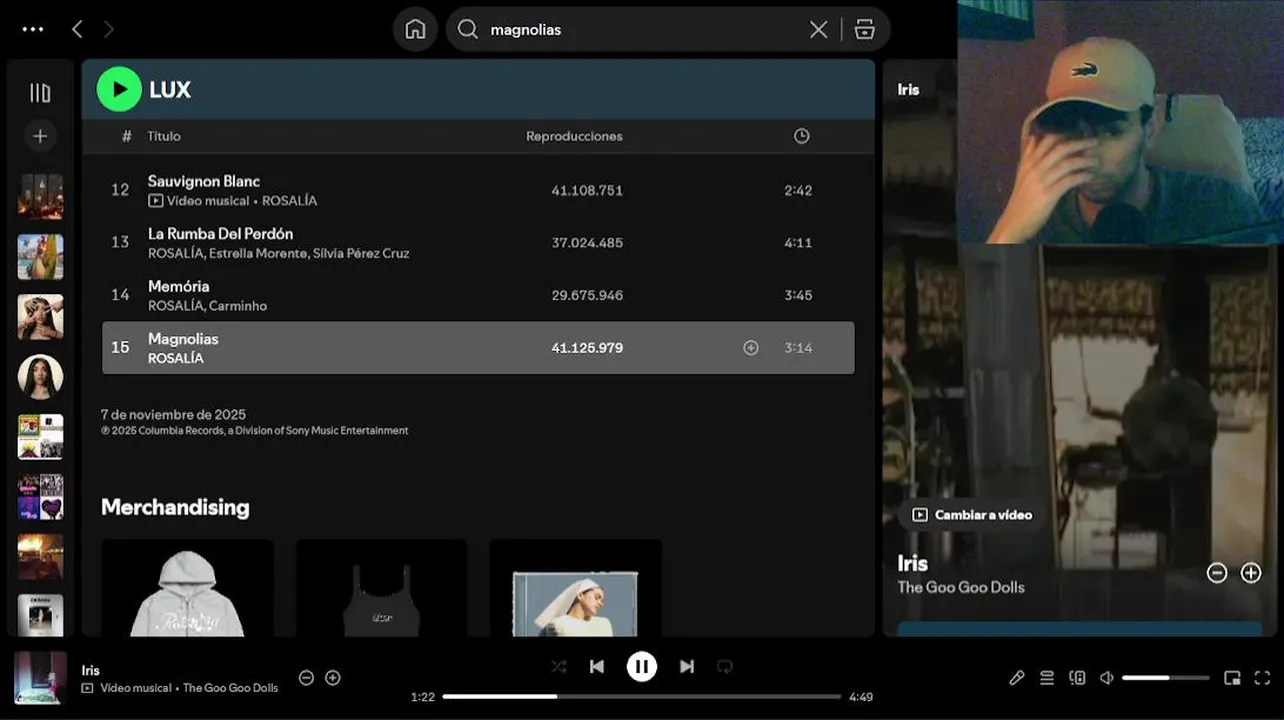Click minus icon in bottom player bar
This screenshot has height=720, width=1284.
coord(306,678)
